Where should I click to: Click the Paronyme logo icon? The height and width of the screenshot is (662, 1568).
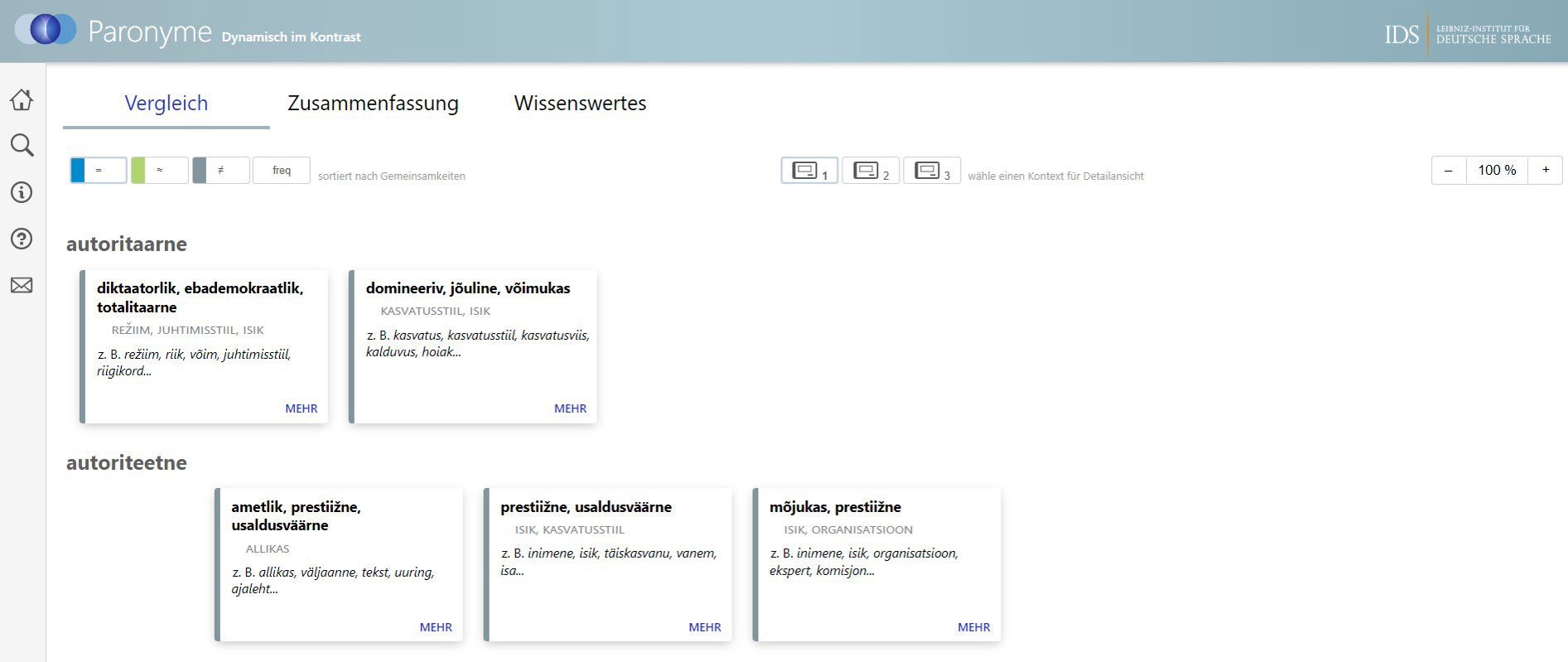46,30
